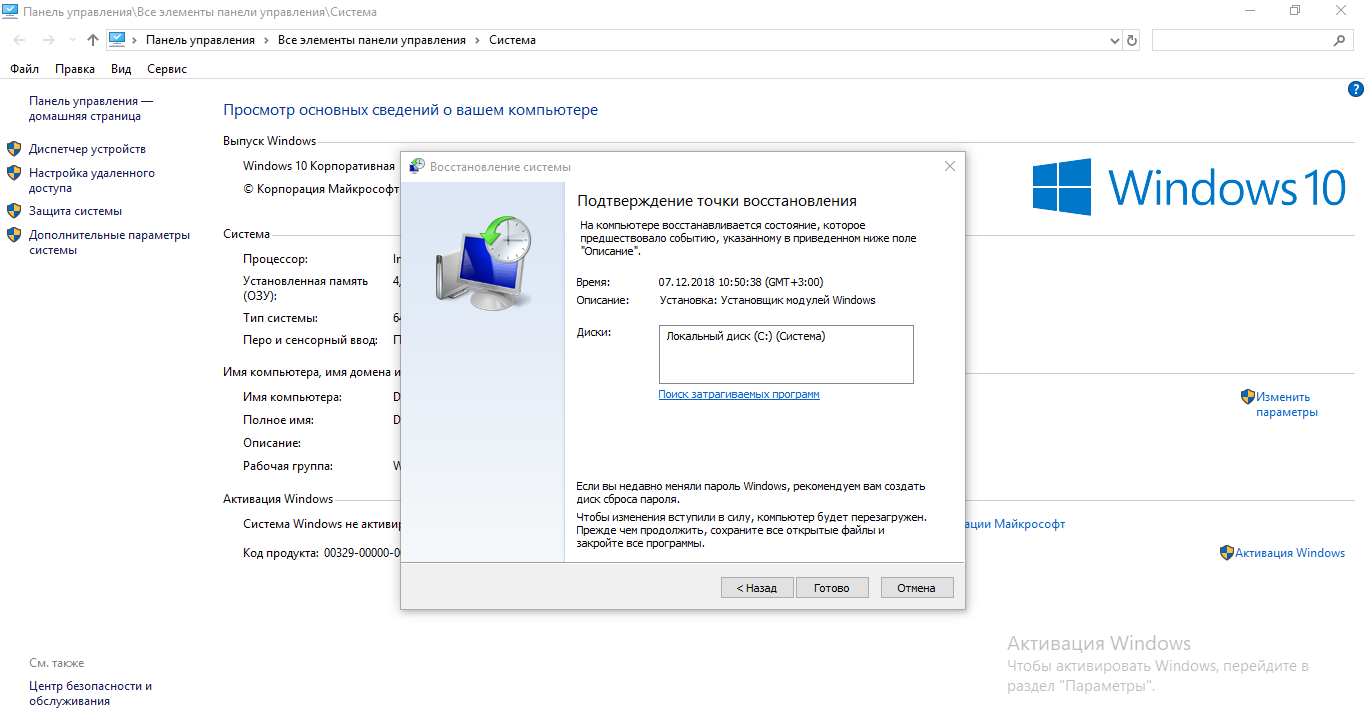The width and height of the screenshot is (1365, 718).
Task: Click the shield icon beside Настройка удаленного доступа
Action: click(14, 172)
